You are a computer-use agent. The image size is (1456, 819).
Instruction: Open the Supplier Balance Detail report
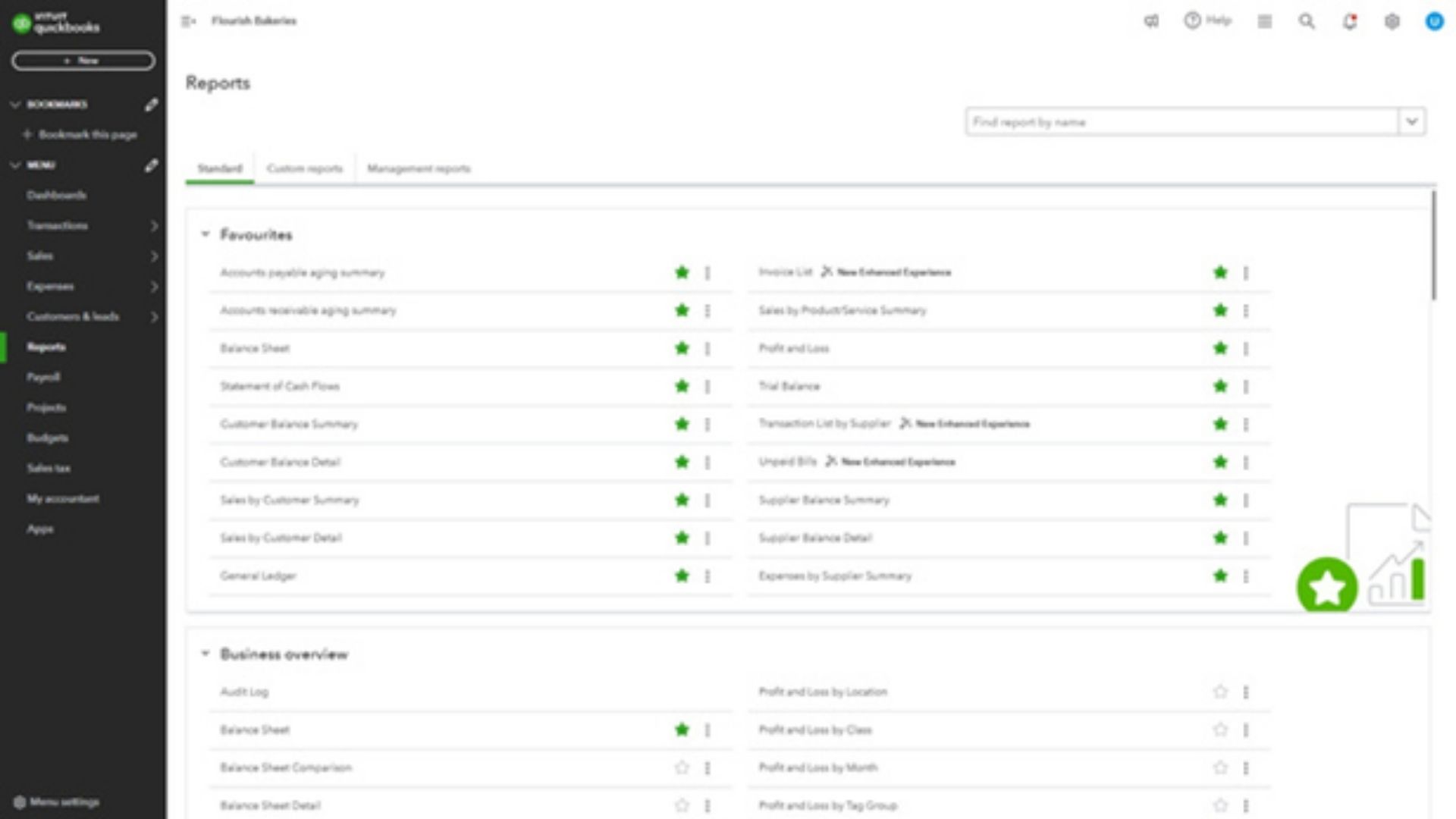click(x=815, y=538)
